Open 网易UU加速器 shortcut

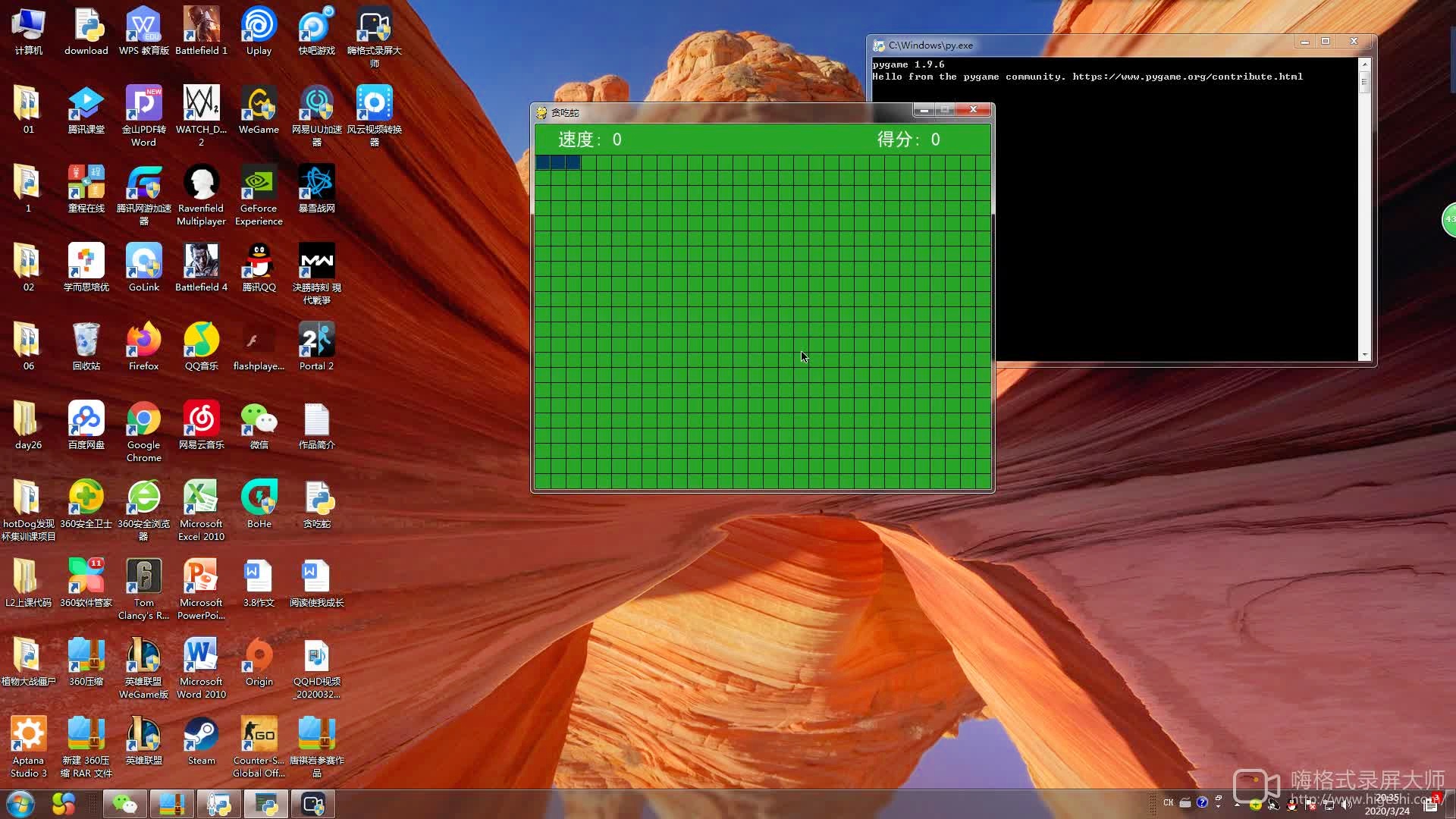click(316, 115)
